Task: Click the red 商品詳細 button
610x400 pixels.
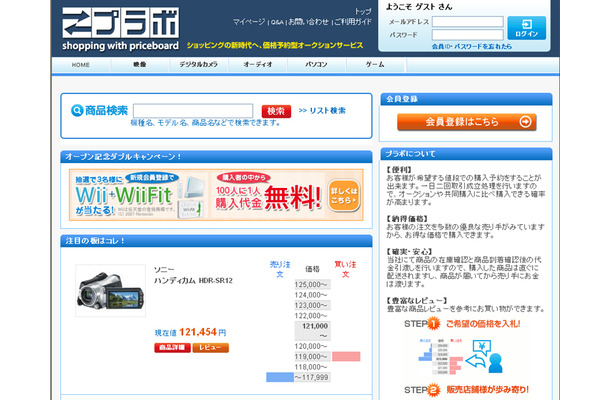Action: coord(172,347)
